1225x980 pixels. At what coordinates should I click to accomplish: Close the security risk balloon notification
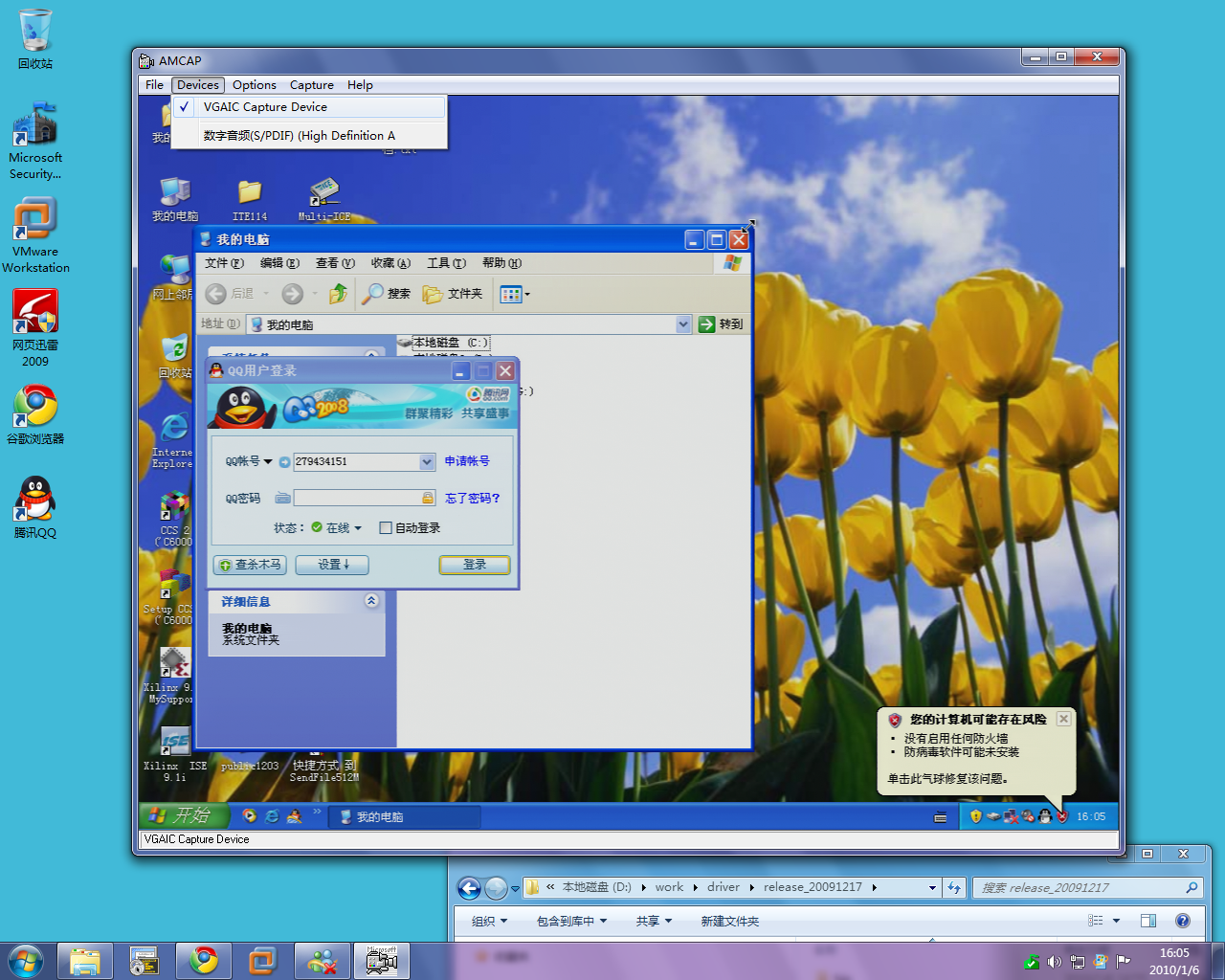pos(1063,719)
